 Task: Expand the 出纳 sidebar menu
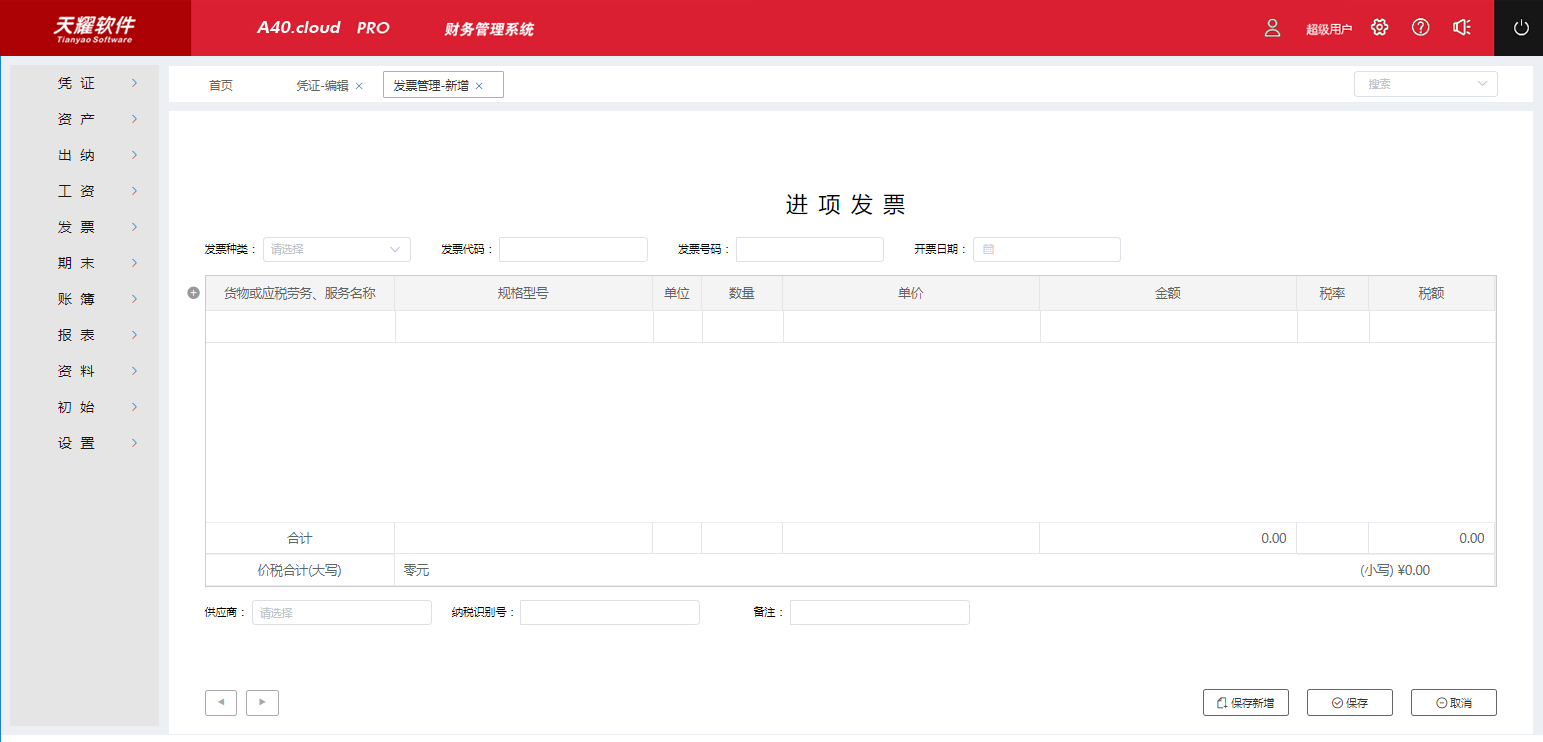click(x=84, y=155)
